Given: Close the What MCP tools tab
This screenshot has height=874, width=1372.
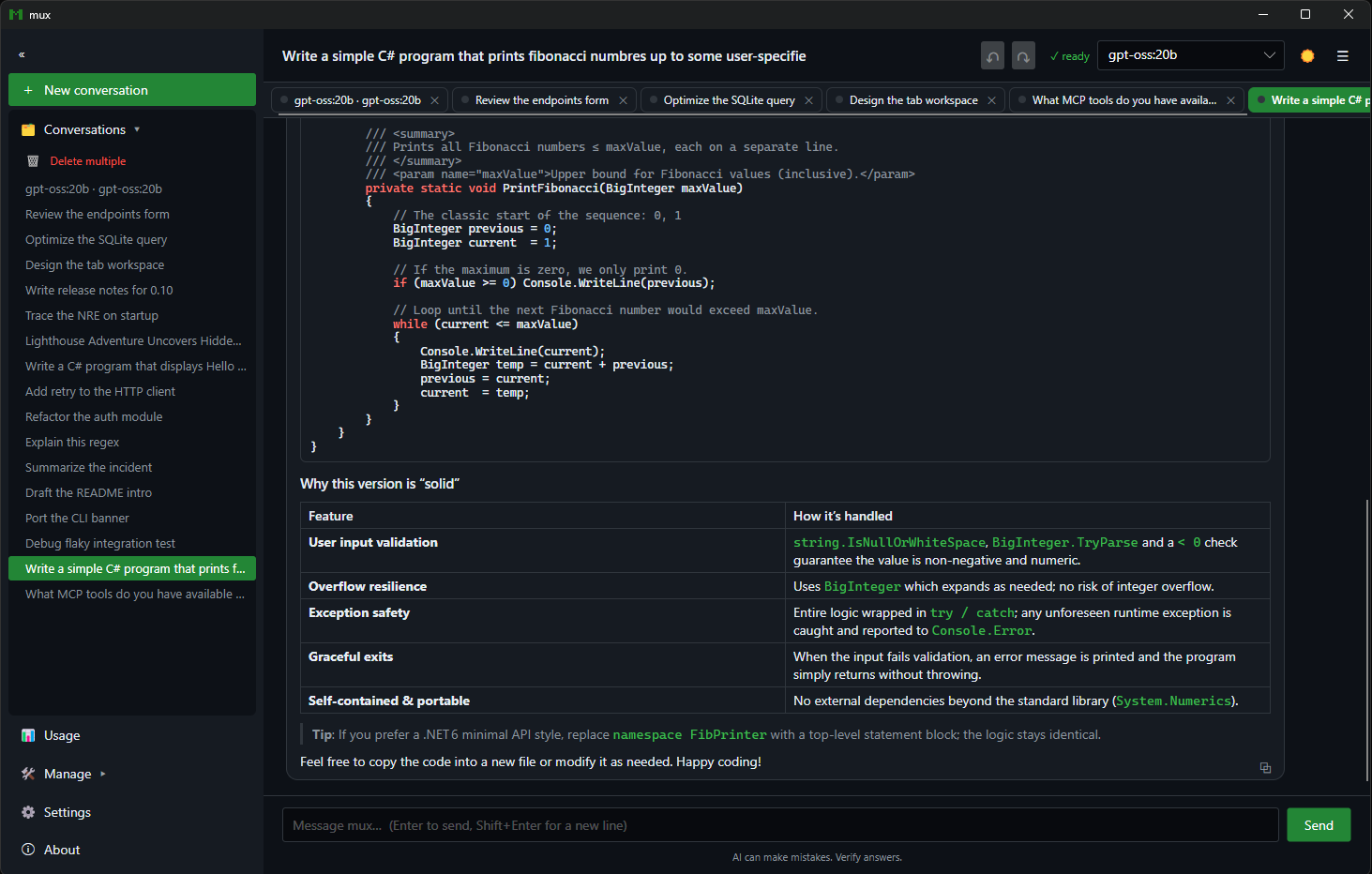Looking at the screenshot, I should pos(1230,100).
